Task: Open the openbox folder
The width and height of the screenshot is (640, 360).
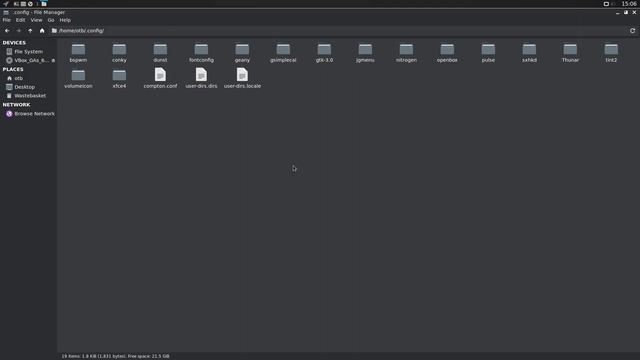Action: 447,53
